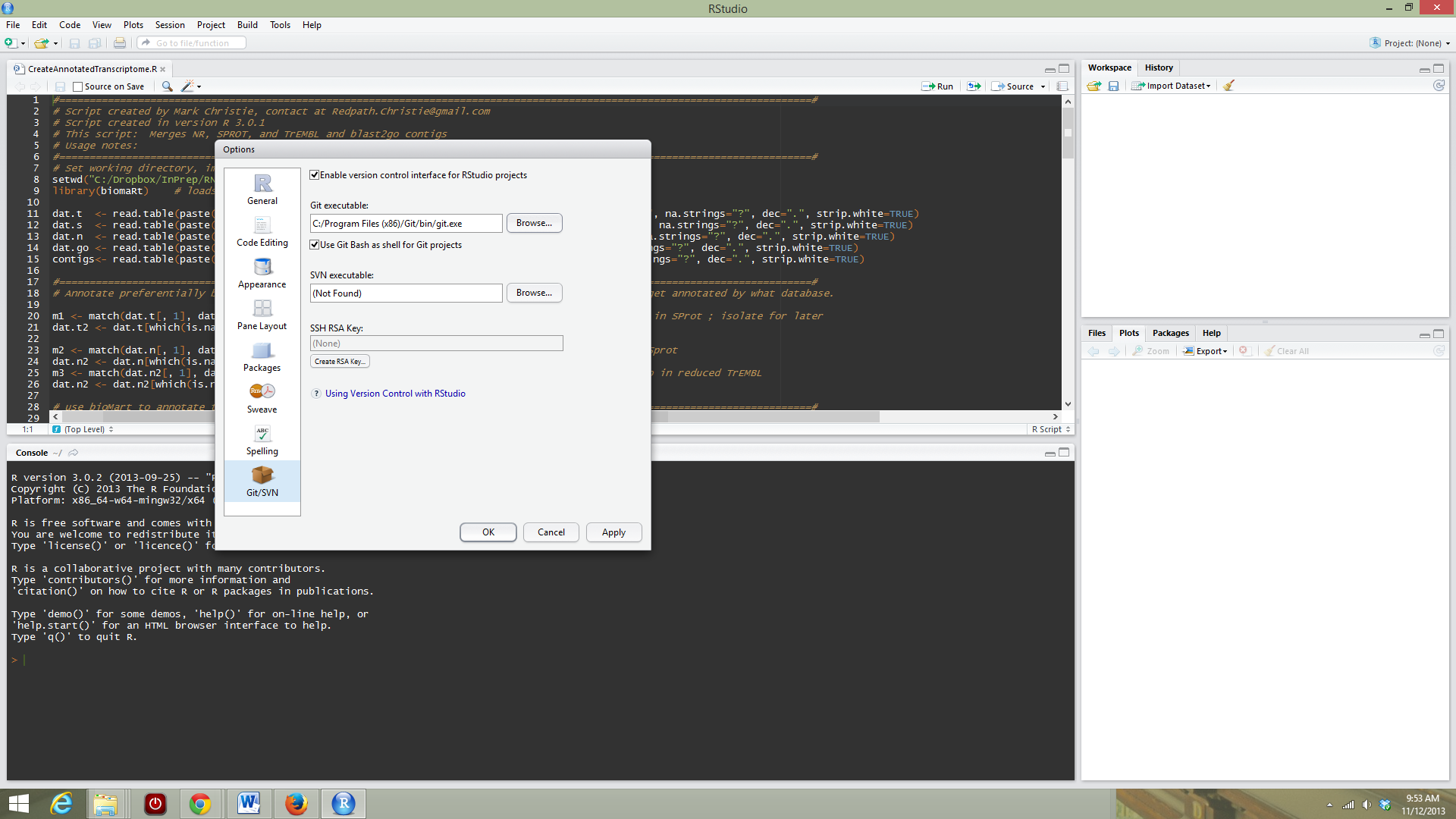Image resolution: width=1456 pixels, height=819 pixels.
Task: Open the Sweave options section
Action: tap(262, 398)
